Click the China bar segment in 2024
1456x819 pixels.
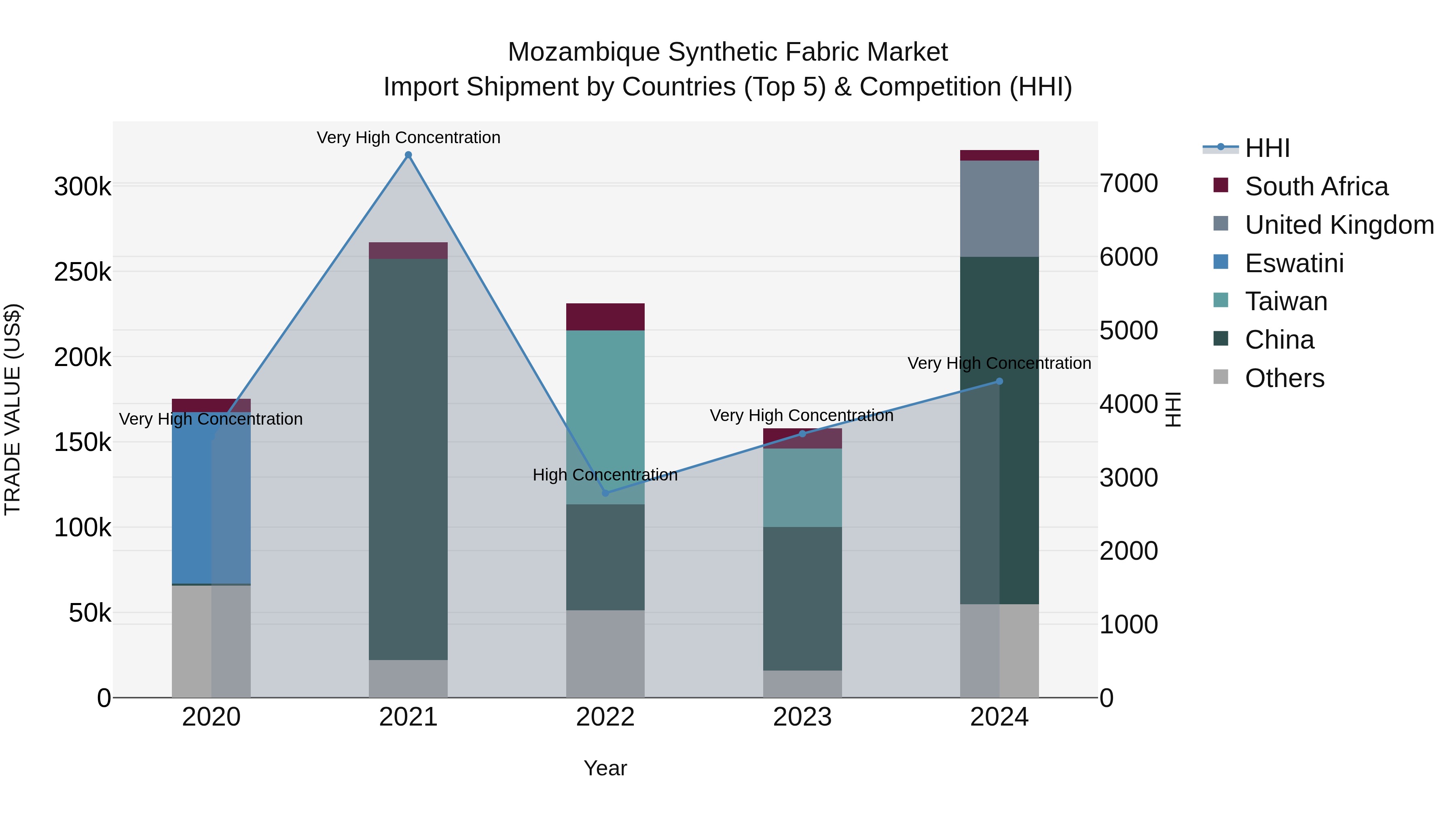tap(999, 430)
